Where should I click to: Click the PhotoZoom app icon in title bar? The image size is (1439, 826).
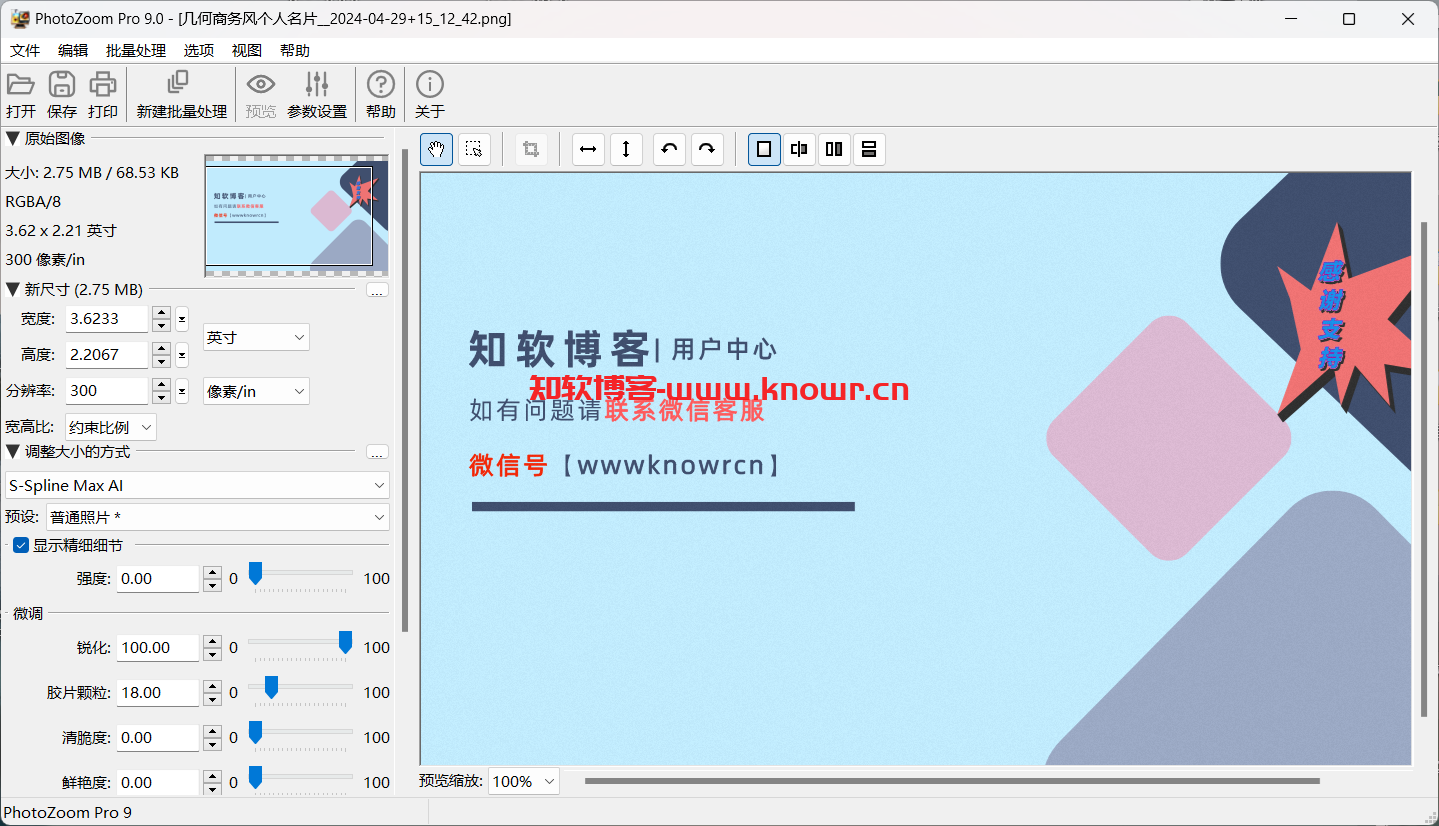(20, 18)
